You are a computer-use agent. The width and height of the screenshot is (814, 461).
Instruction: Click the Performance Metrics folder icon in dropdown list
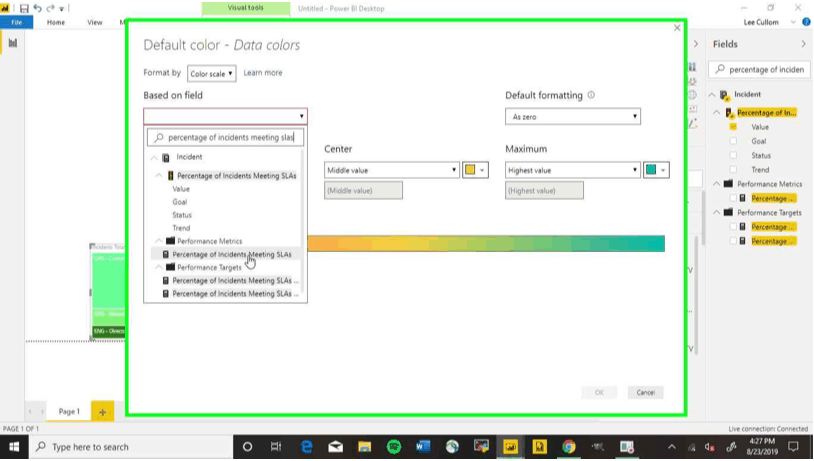[170, 241]
